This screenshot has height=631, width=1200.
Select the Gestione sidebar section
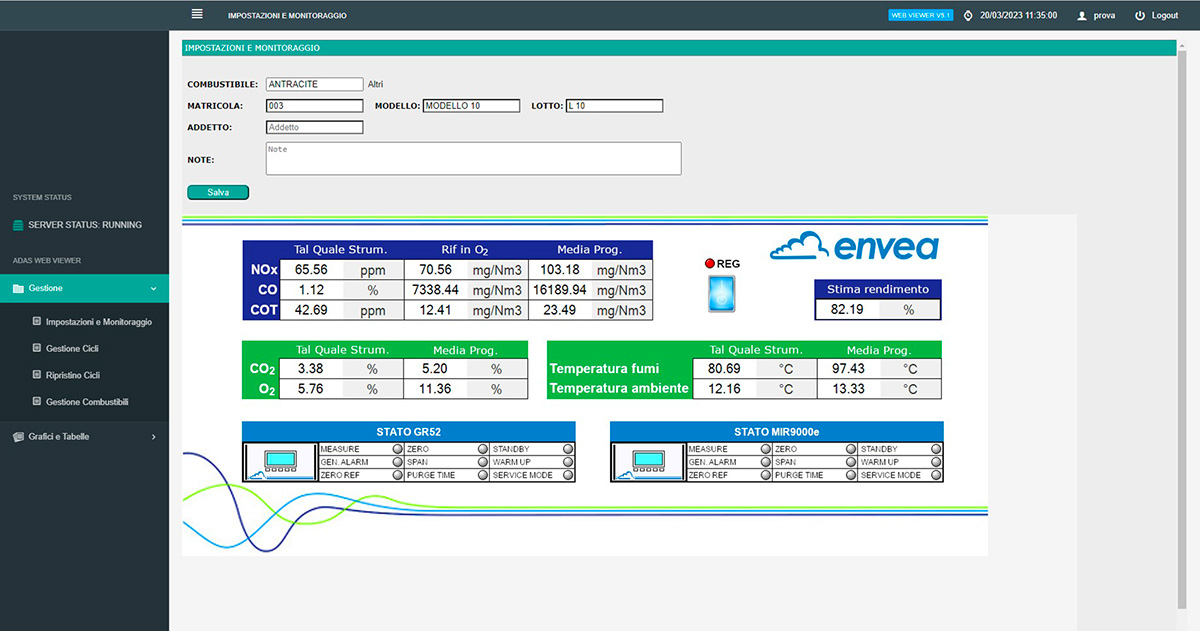84,289
